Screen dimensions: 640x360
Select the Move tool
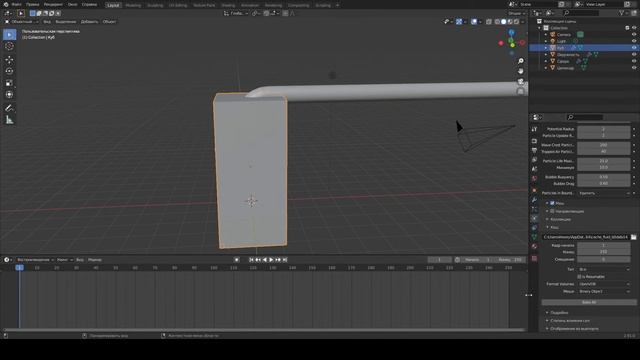9,60
